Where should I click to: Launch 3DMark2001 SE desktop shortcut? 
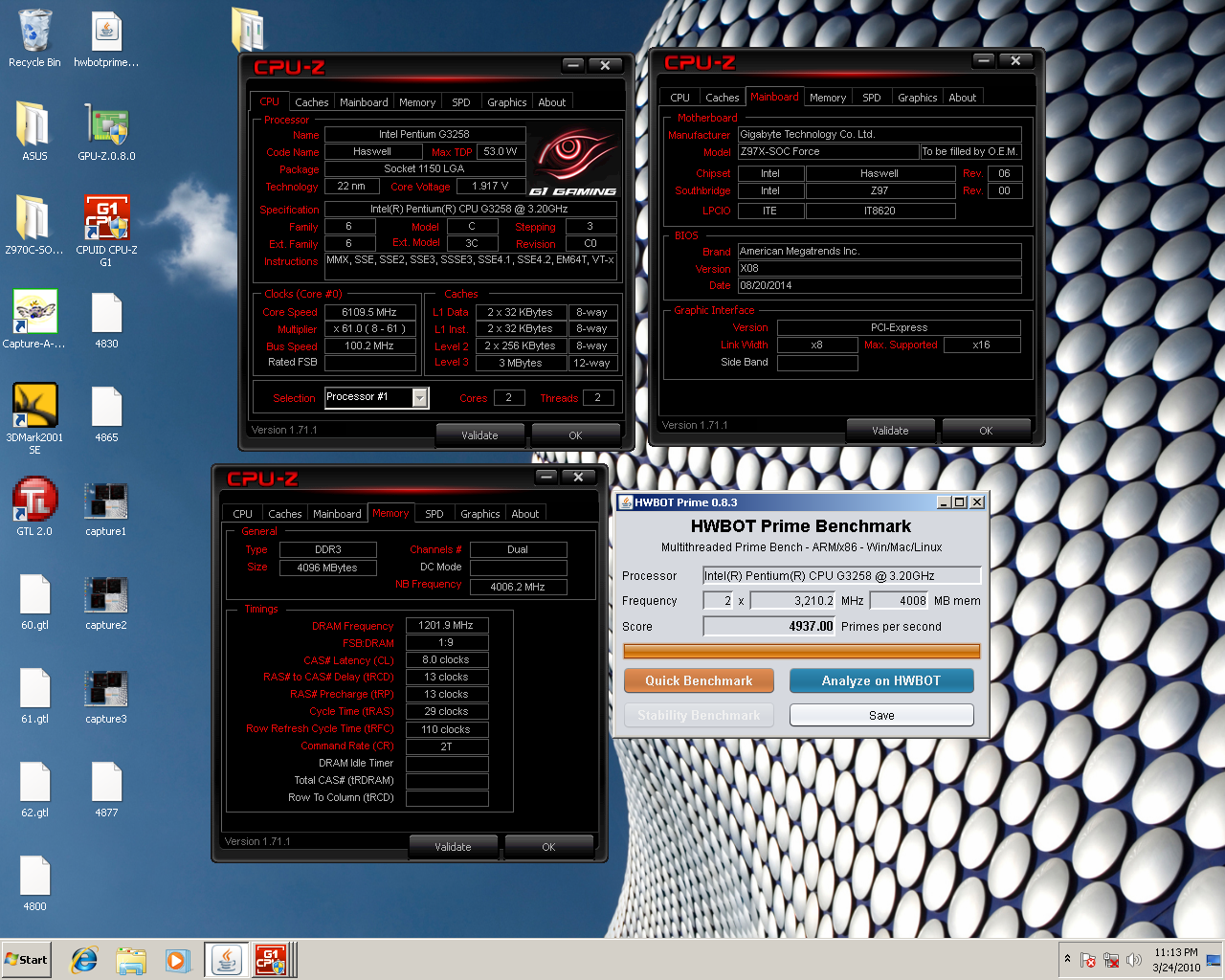pos(34,418)
